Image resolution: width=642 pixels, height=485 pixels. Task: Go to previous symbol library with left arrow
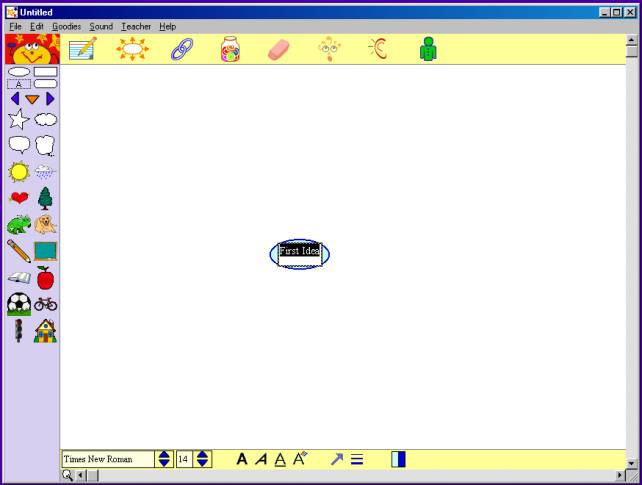pos(15,99)
